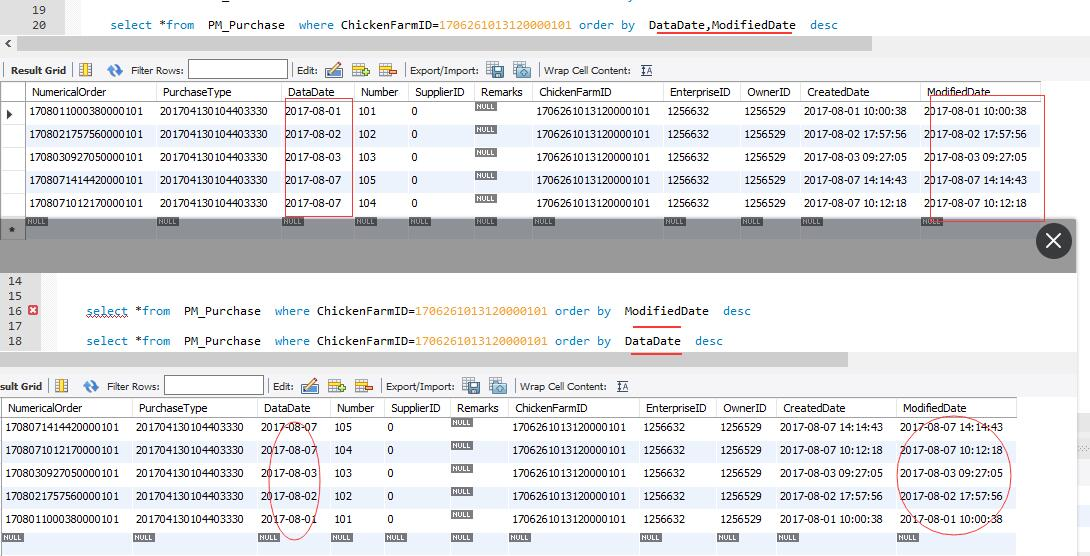Export top result grid recordset to file
Viewport: 1090px width, 556px height.
[495, 70]
